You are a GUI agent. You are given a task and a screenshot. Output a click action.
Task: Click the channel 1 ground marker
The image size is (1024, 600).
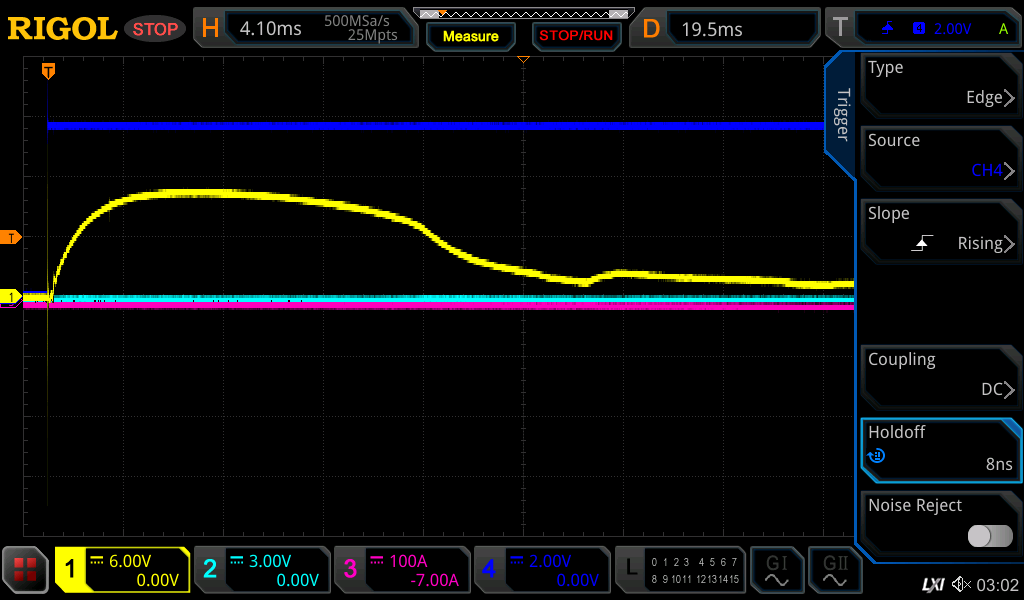click(11, 297)
